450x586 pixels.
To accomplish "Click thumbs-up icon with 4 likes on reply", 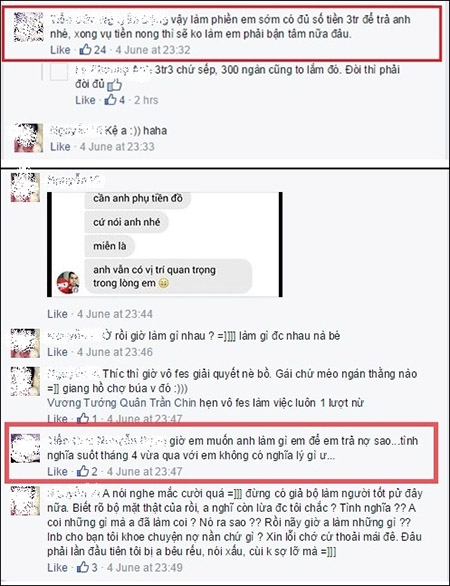I will (x=111, y=99).
